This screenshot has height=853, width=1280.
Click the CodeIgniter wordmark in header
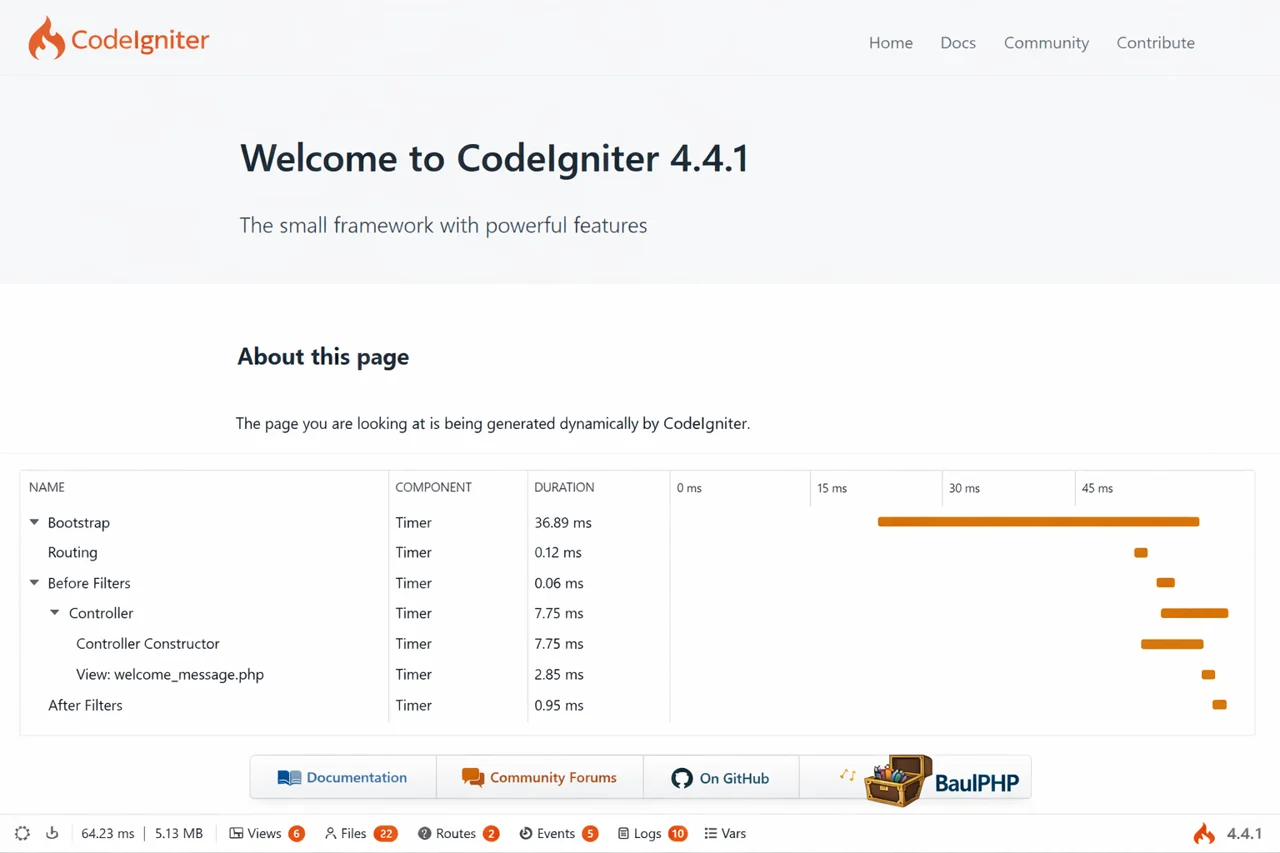click(140, 41)
